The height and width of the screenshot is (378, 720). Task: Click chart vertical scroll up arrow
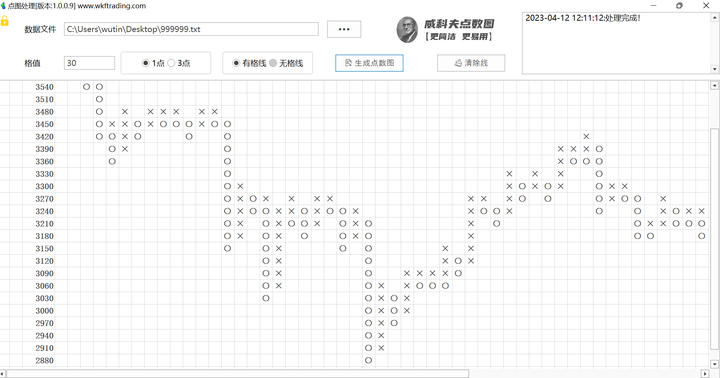pos(714,85)
